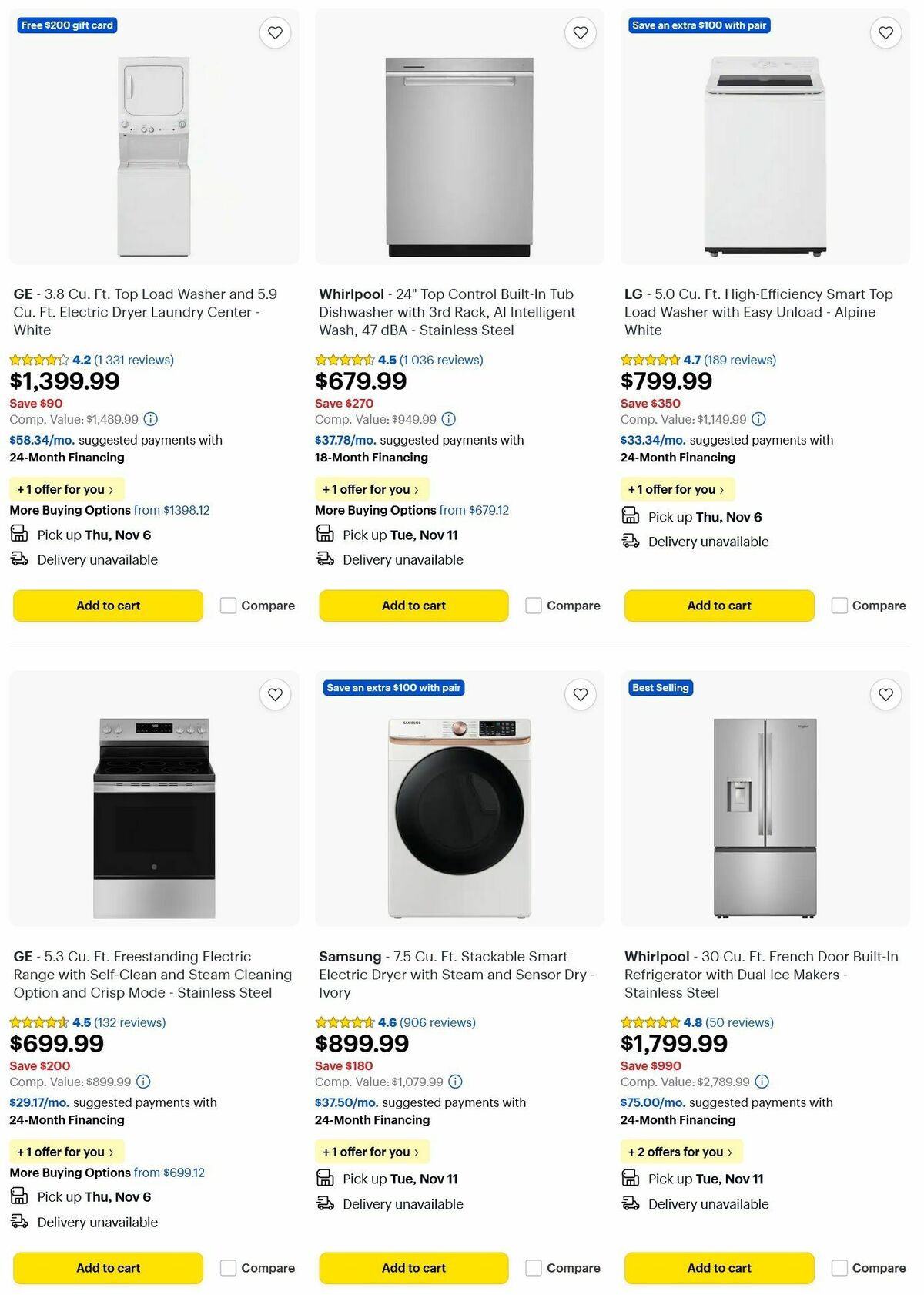Screen dimensions: 924x1295
Task: Click the heart icon on the Samsung dryer card
Action: [580, 694]
